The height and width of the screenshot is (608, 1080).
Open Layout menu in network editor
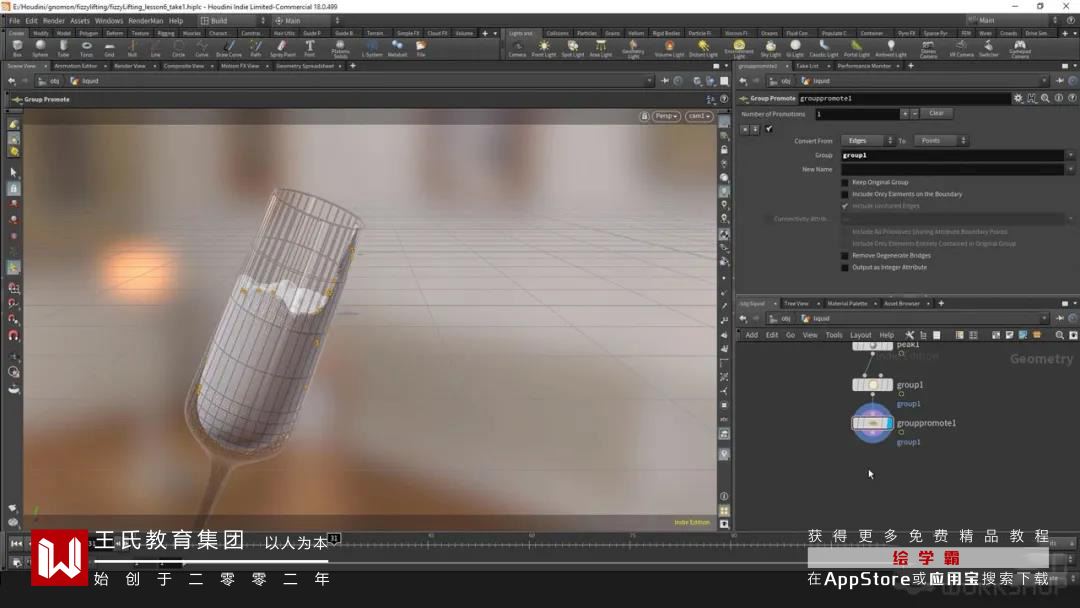pos(860,335)
